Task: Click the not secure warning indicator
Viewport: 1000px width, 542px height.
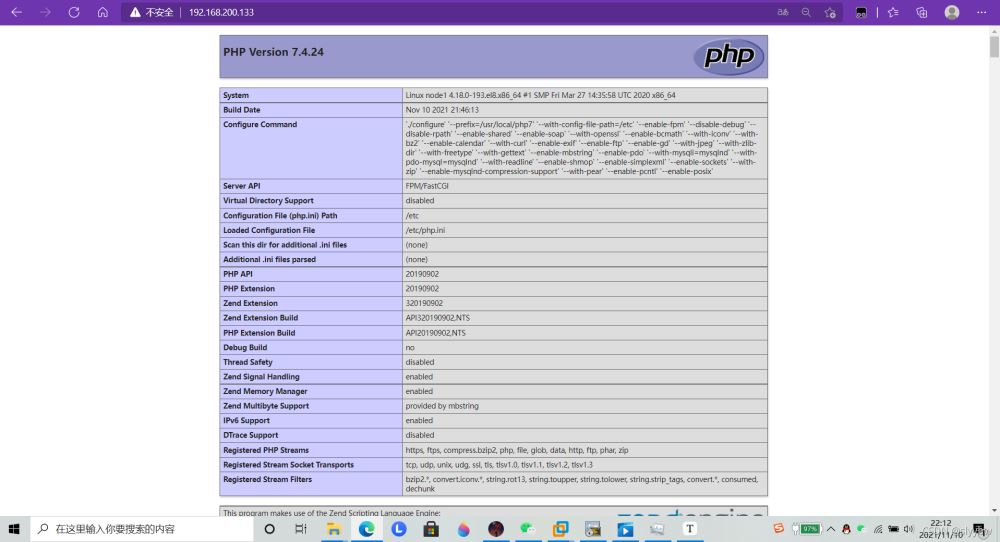Action: click(x=151, y=12)
